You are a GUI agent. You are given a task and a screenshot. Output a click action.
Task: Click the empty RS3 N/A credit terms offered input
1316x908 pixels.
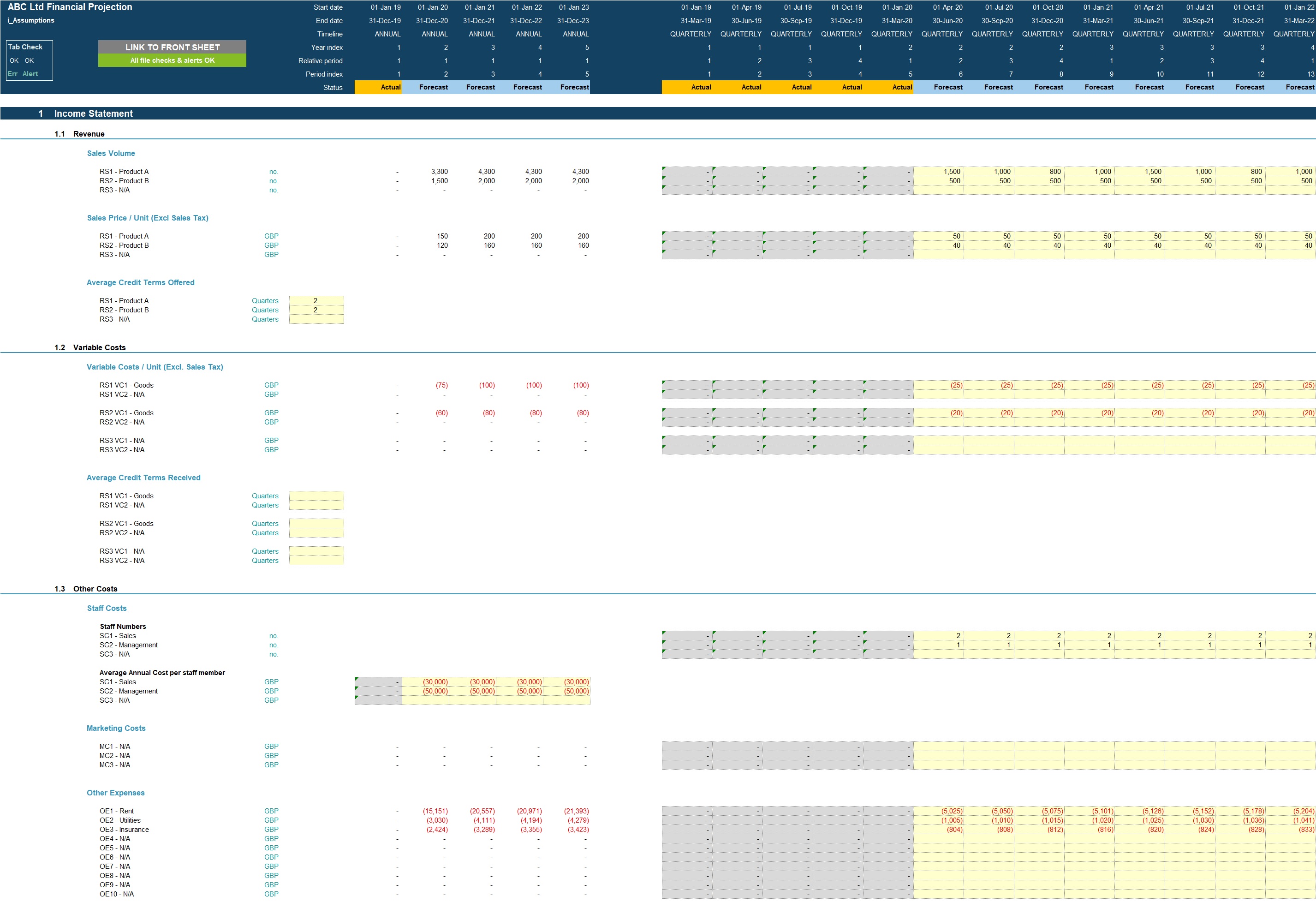click(x=316, y=319)
